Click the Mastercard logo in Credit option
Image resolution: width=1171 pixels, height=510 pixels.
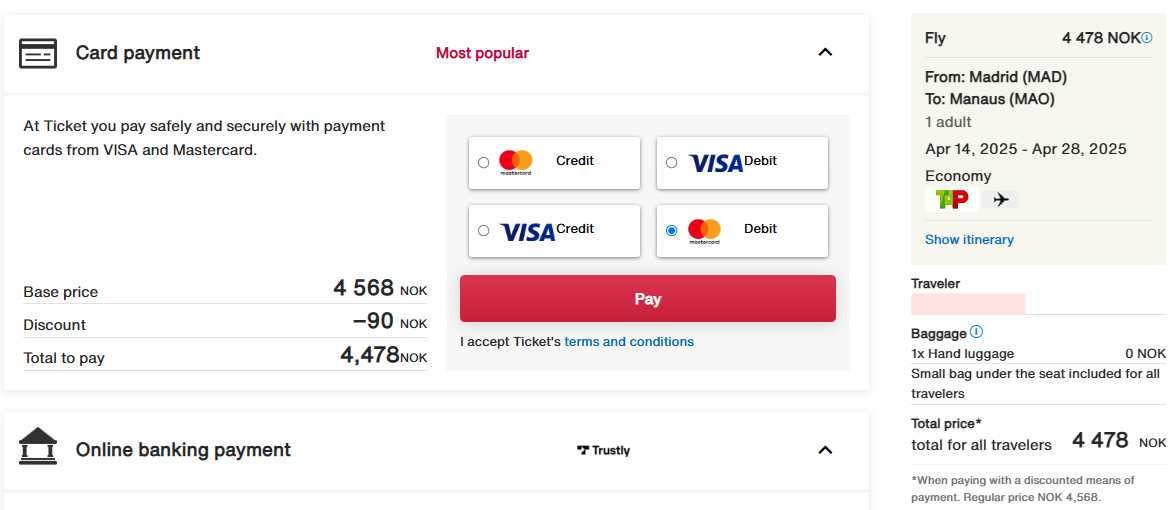tap(515, 162)
